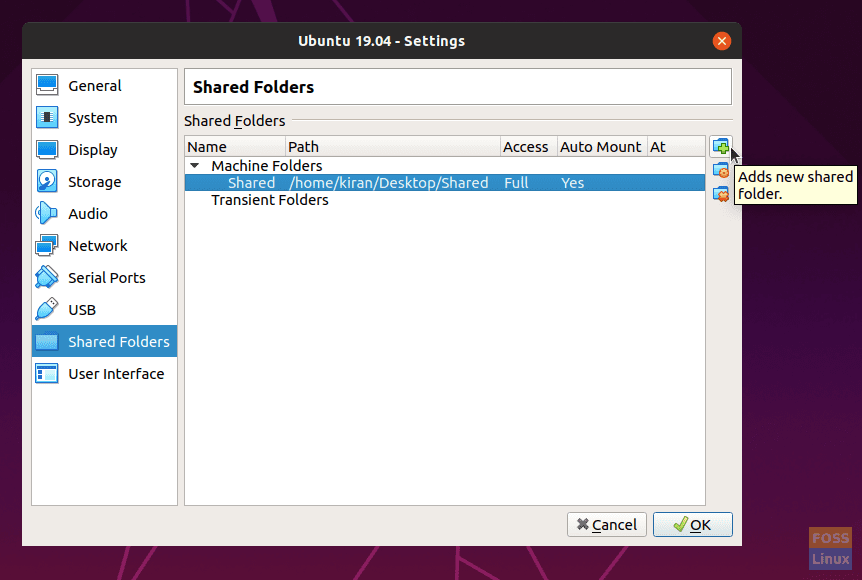This screenshot has width=862, height=580.
Task: Click the Add new shared folder icon
Action: pyautogui.click(x=720, y=147)
